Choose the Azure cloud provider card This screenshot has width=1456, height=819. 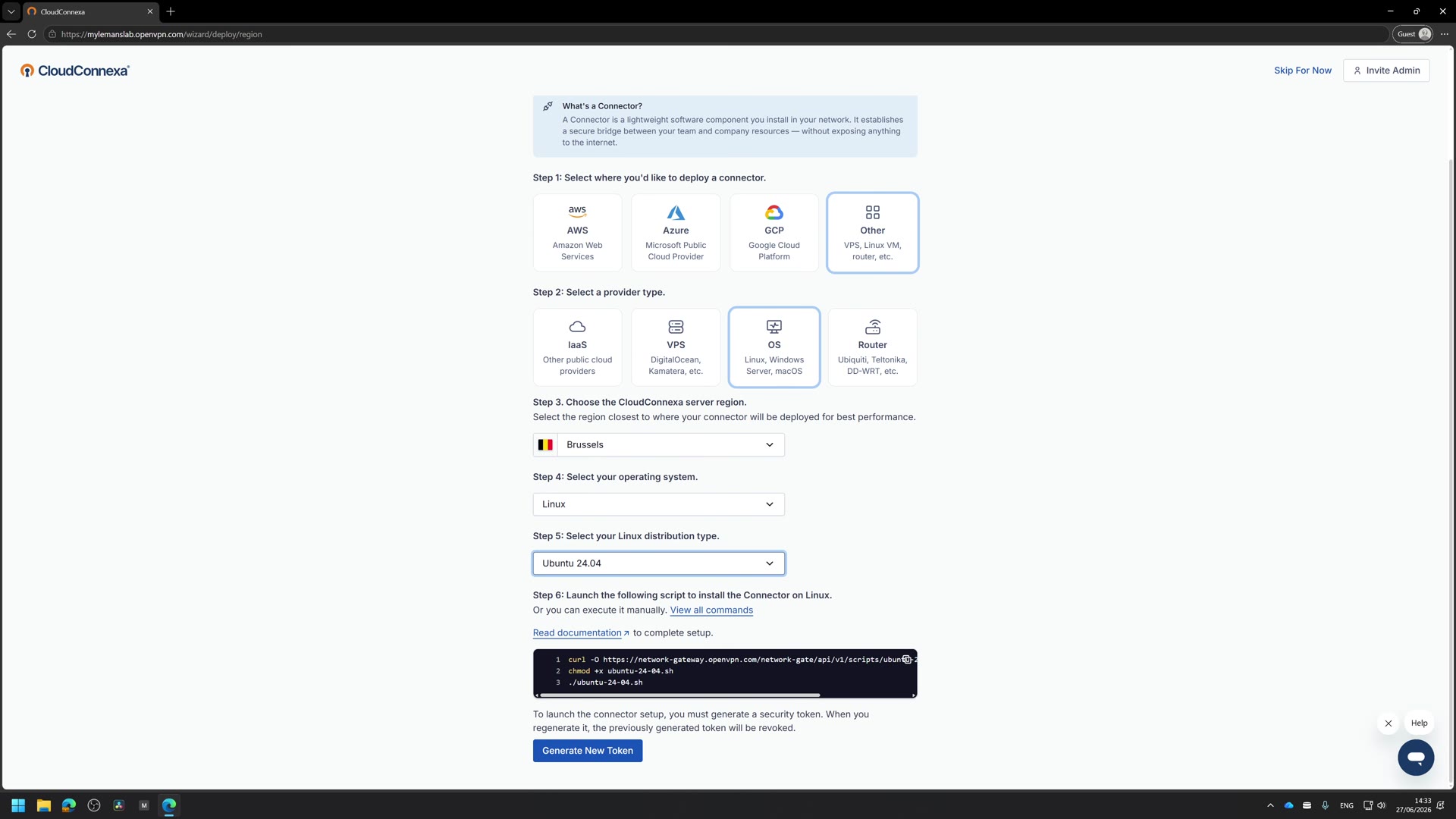[x=676, y=233]
